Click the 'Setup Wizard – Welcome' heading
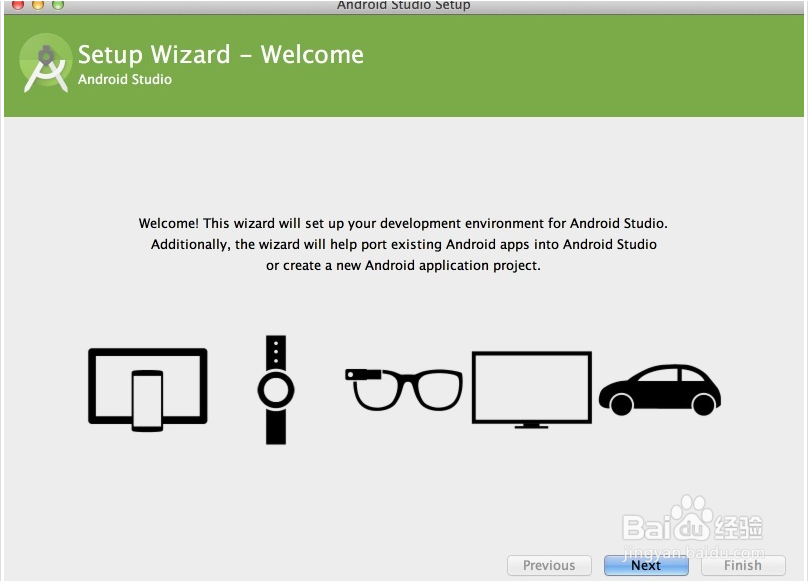 click(221, 54)
